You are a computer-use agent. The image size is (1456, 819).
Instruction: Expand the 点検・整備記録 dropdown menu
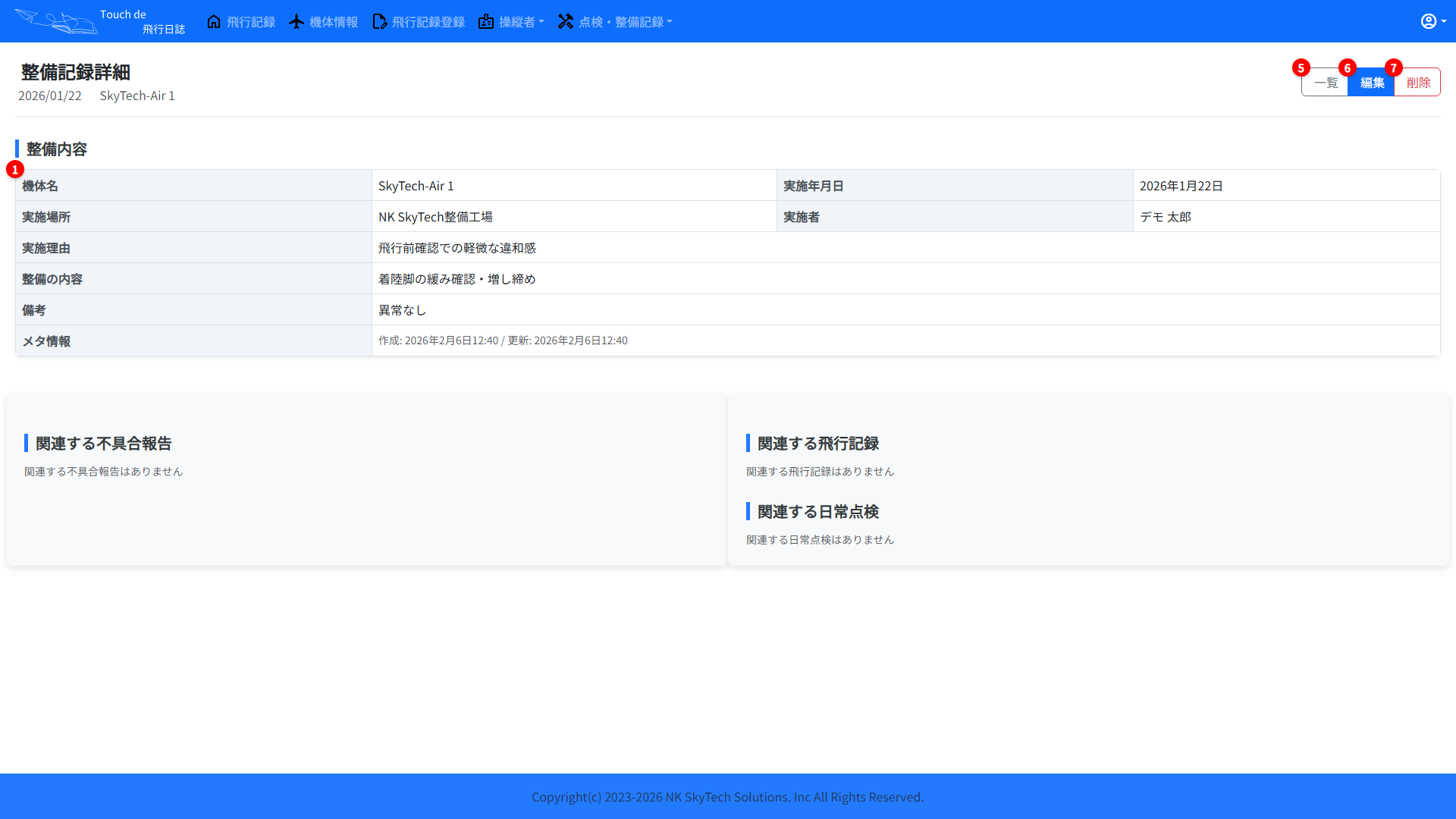[626, 21]
